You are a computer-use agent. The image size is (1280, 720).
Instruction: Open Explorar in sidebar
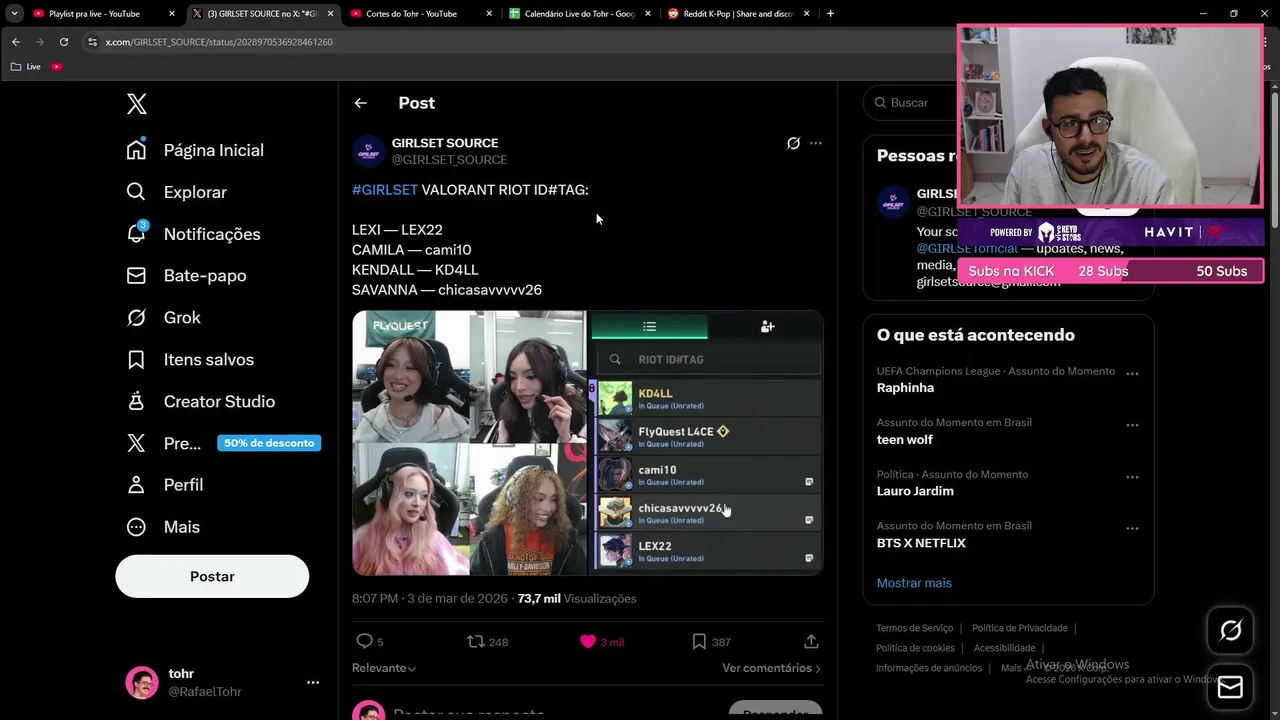coord(176,192)
